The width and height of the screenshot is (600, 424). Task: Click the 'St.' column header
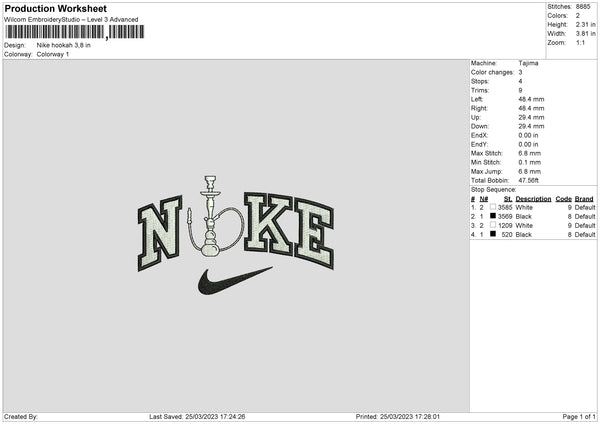(x=508, y=199)
